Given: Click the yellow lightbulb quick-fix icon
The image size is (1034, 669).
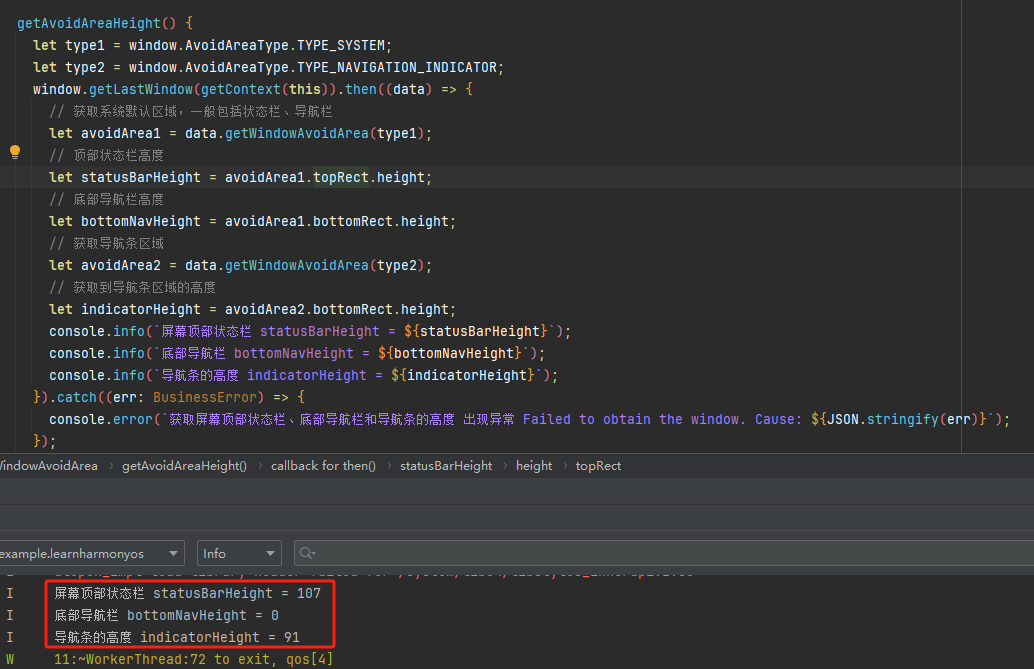Looking at the screenshot, I should pyautogui.click(x=15, y=152).
